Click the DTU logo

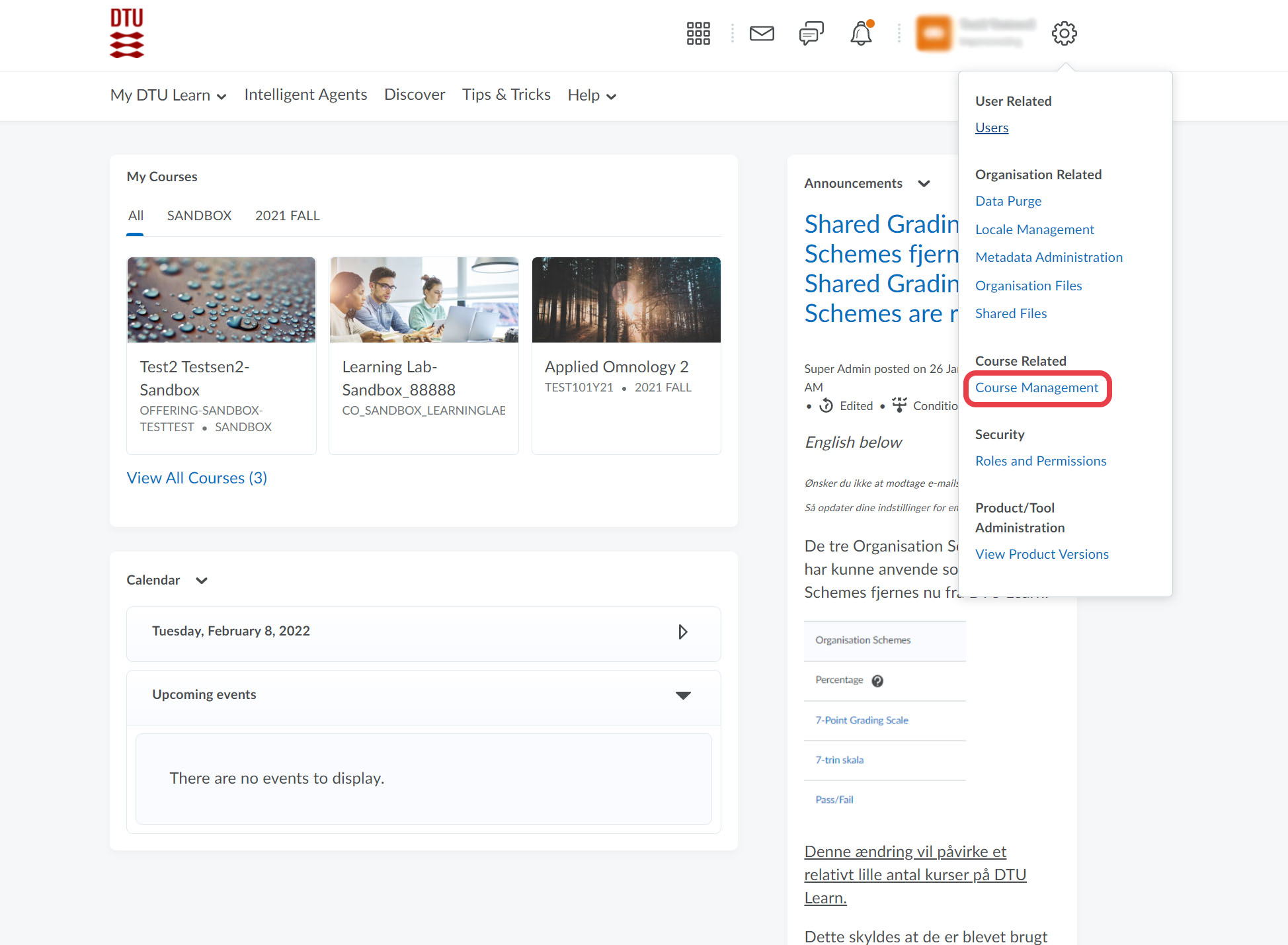pos(127,33)
